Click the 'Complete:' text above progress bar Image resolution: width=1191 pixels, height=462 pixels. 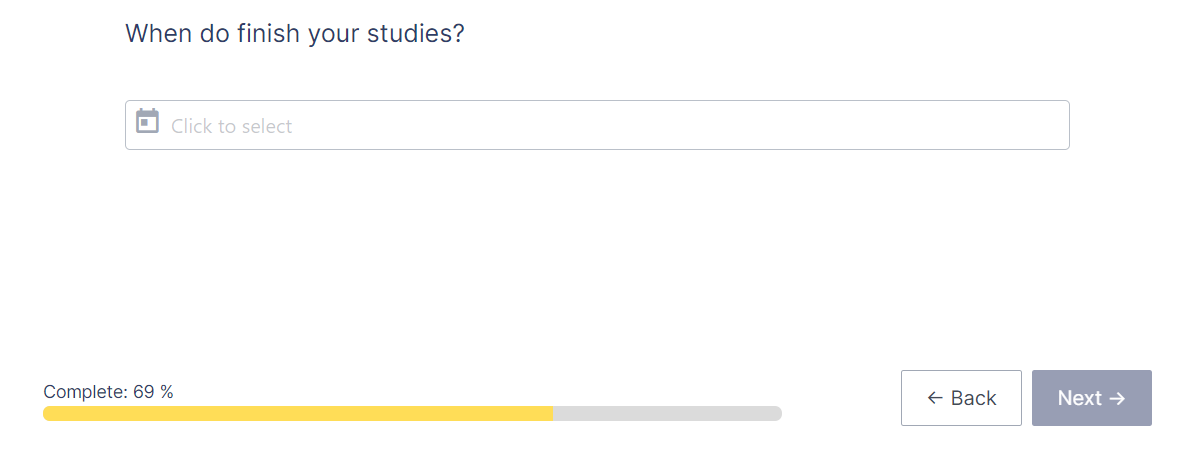[86, 392]
